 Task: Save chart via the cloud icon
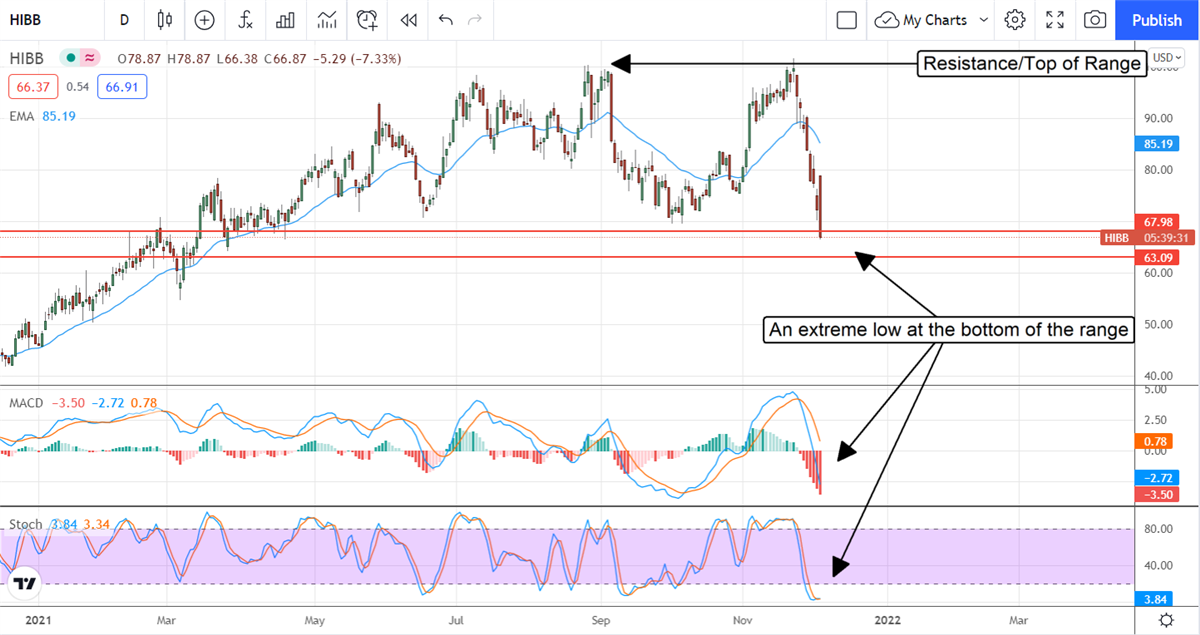tap(886, 19)
